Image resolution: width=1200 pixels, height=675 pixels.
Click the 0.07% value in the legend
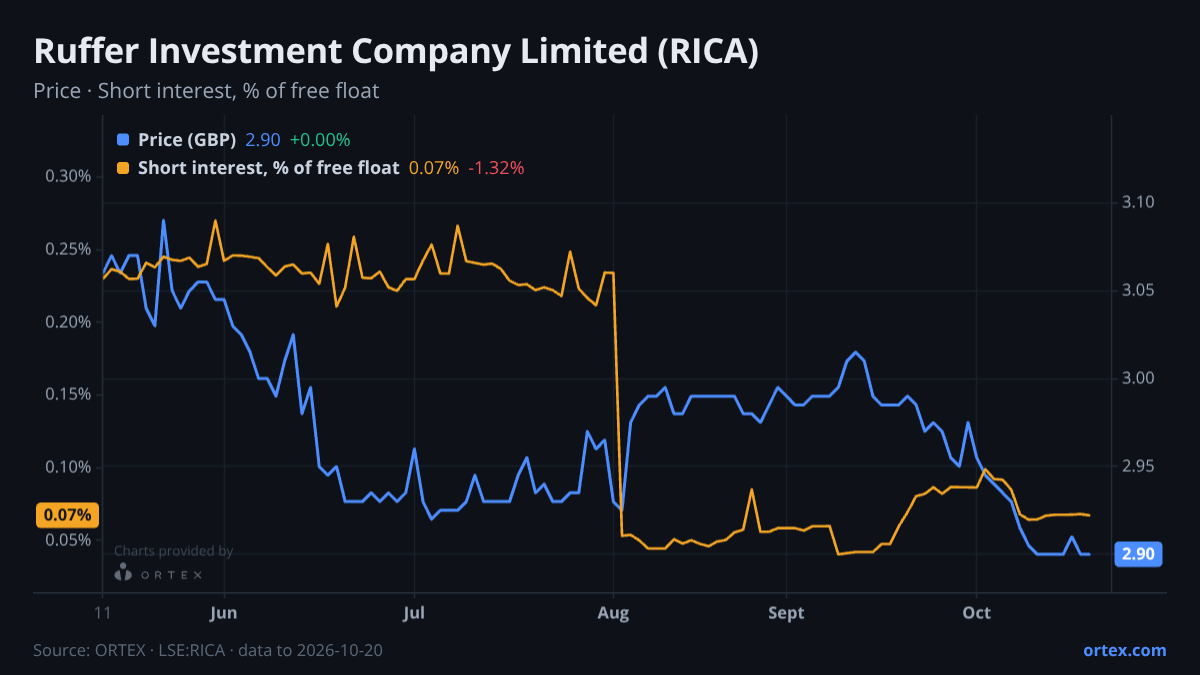click(x=434, y=168)
